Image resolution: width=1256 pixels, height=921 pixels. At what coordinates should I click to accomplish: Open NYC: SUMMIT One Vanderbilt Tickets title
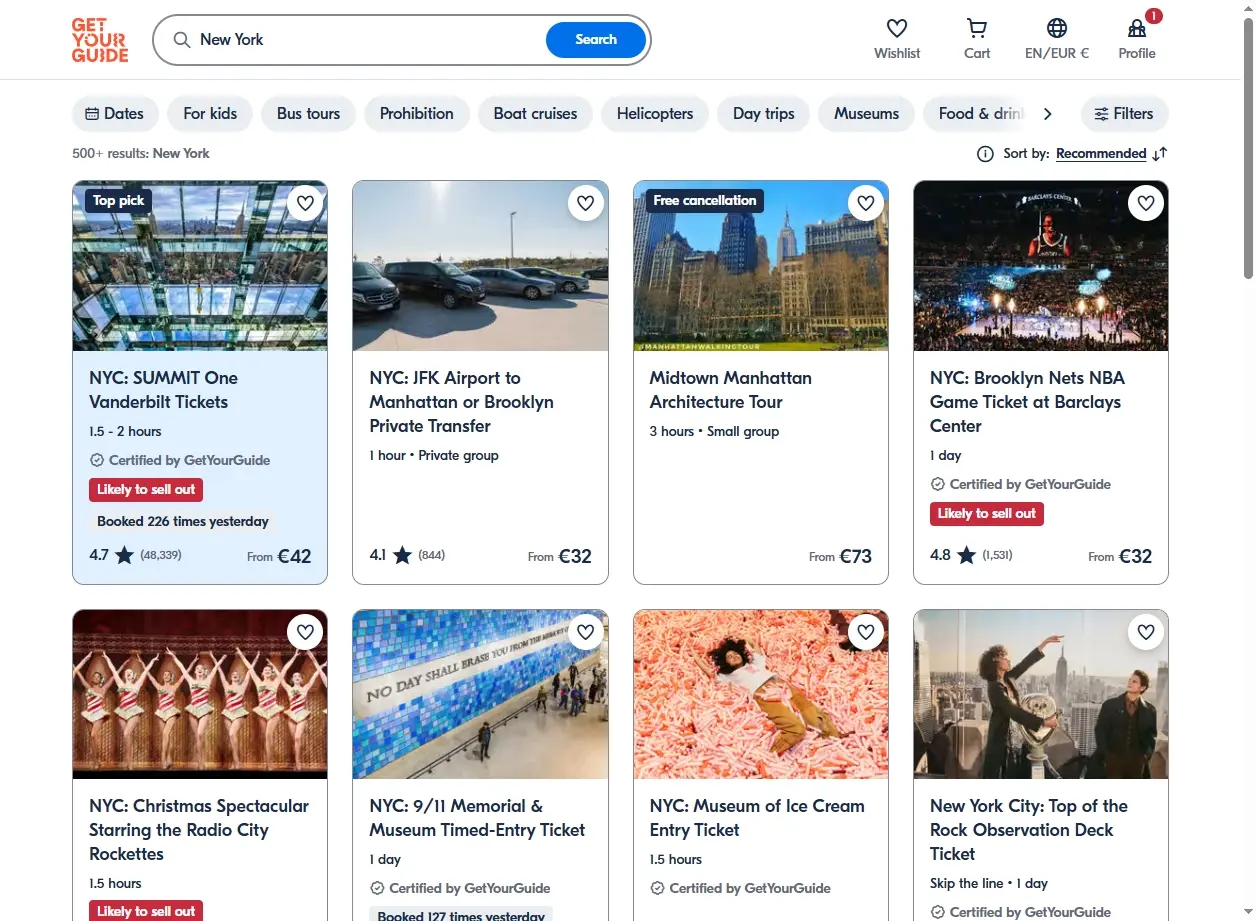pos(164,390)
